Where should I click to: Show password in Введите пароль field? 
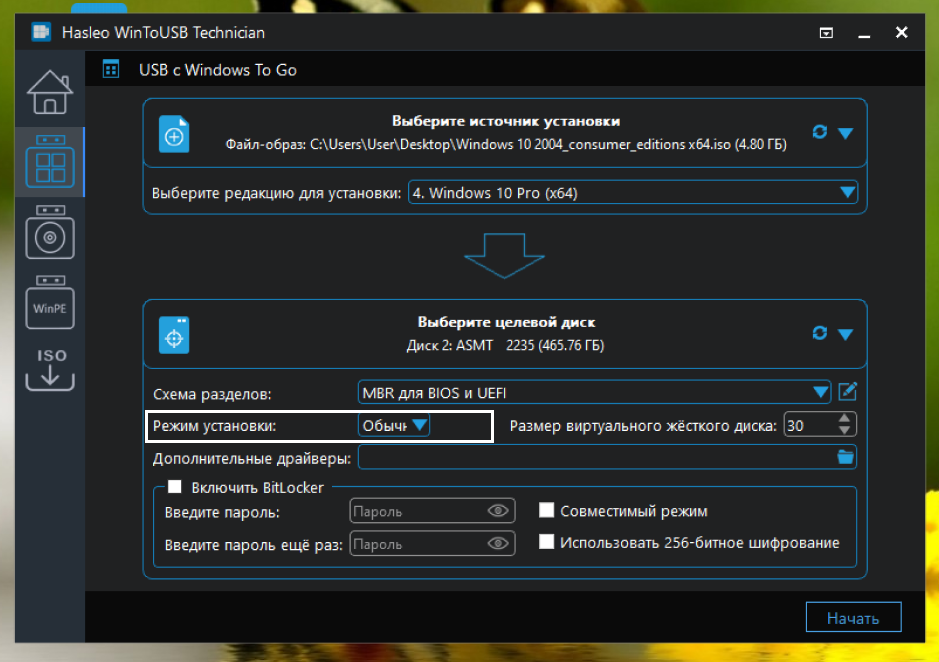tap(498, 510)
